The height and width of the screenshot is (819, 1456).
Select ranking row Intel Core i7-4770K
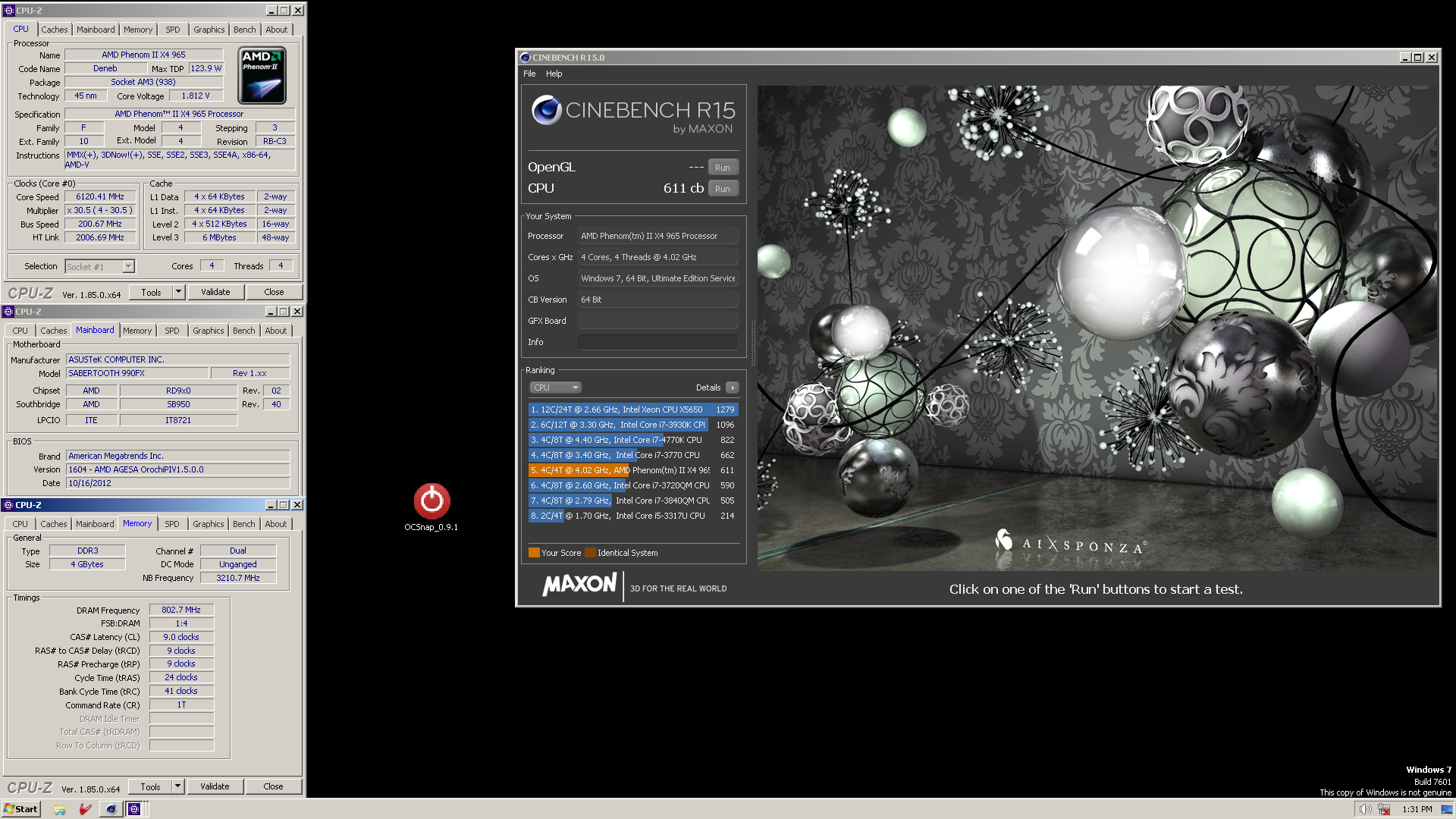pos(633,440)
